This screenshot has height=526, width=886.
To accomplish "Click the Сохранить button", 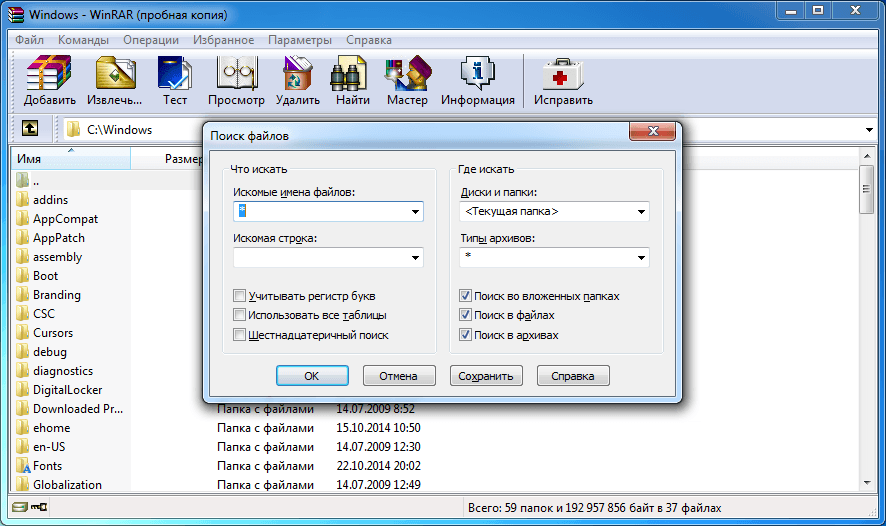I will (486, 376).
